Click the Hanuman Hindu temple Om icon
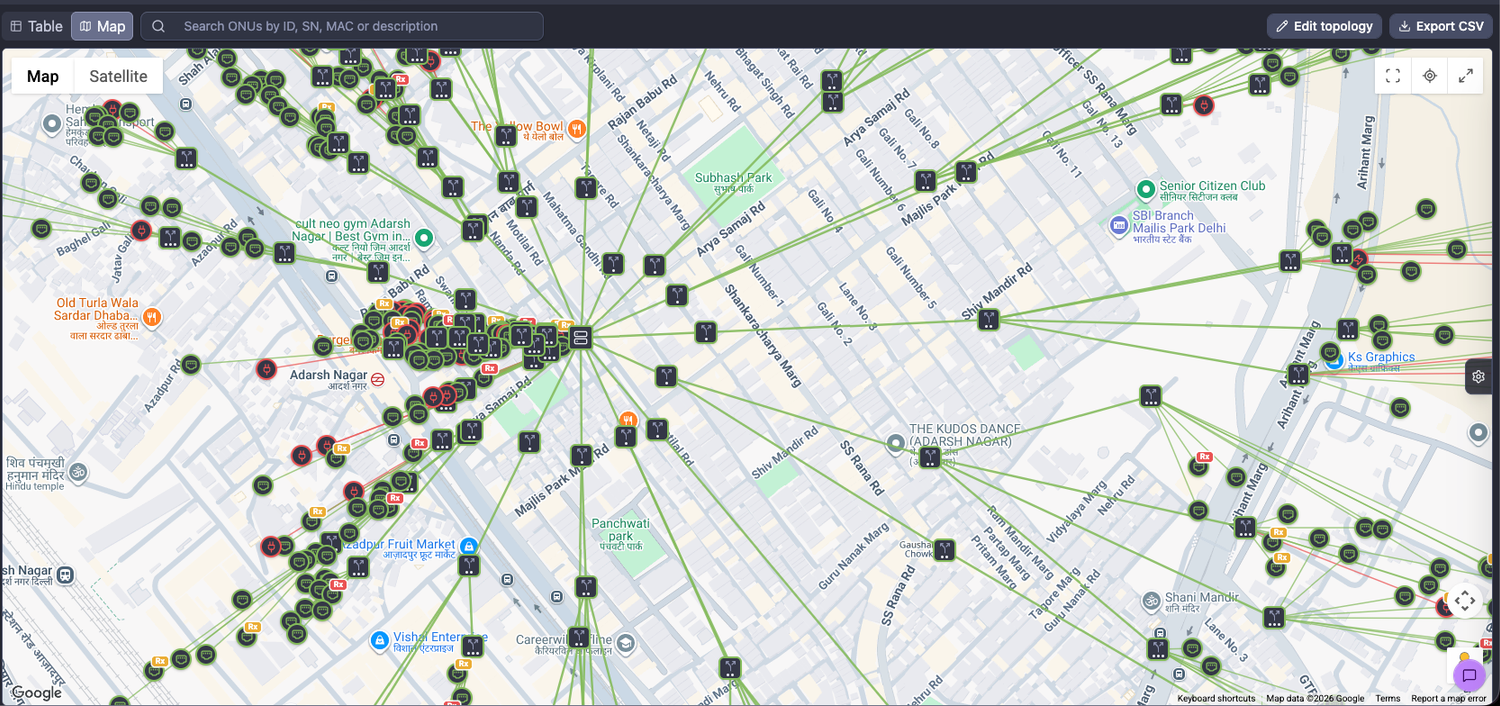This screenshot has width=1500, height=706. pos(78,471)
